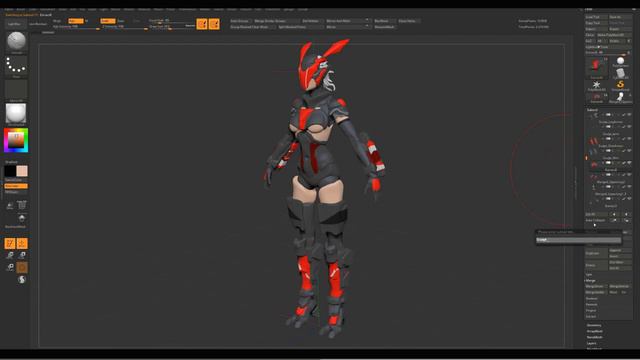
Task: Expand the Project subsection
Action: 591,311
